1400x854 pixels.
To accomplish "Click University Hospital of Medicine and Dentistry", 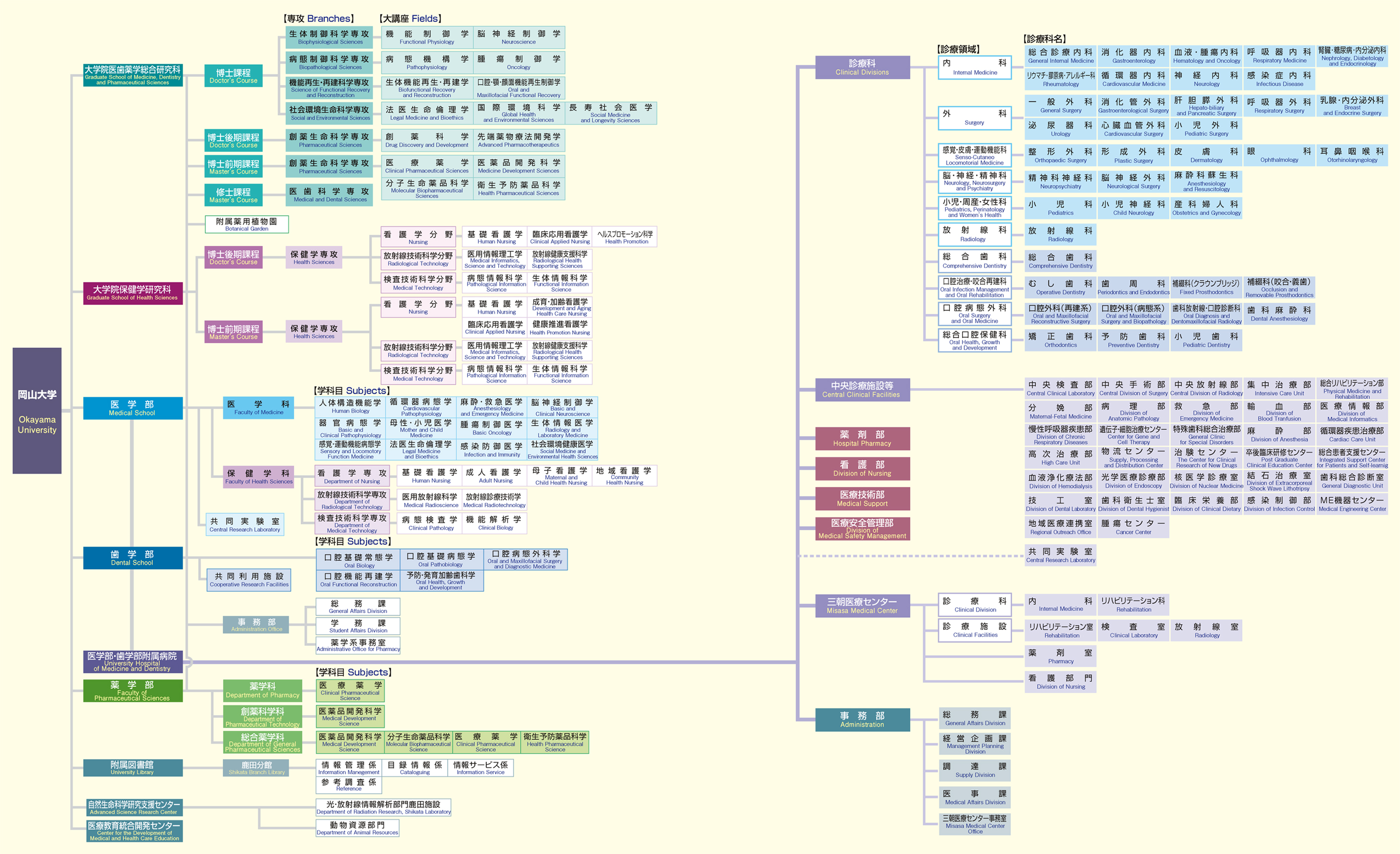I will coord(133,662).
